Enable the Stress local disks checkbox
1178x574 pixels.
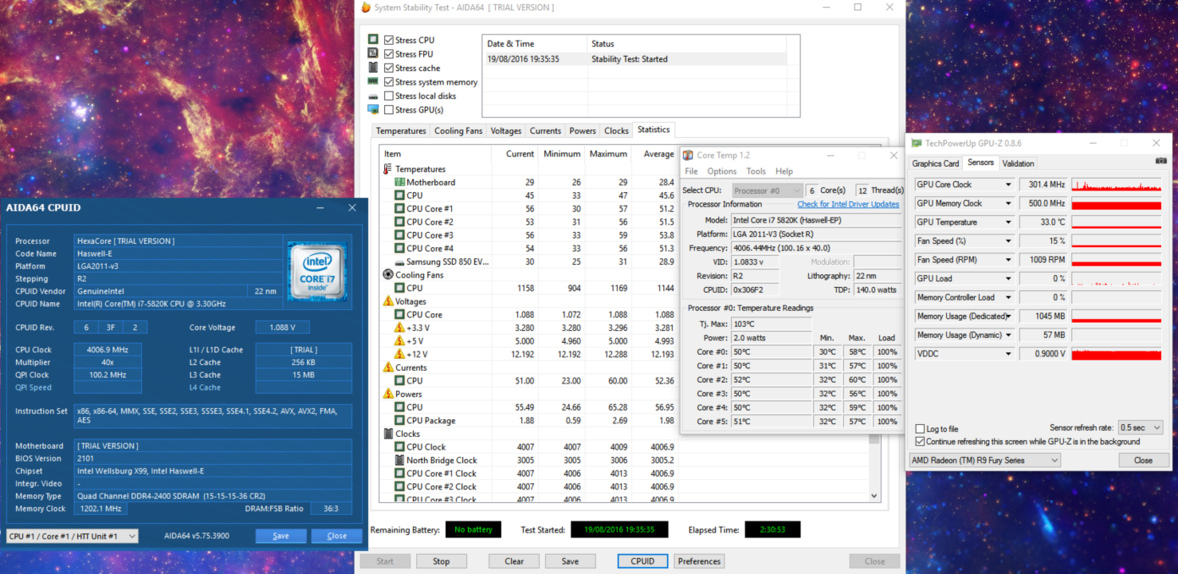[x=388, y=96]
